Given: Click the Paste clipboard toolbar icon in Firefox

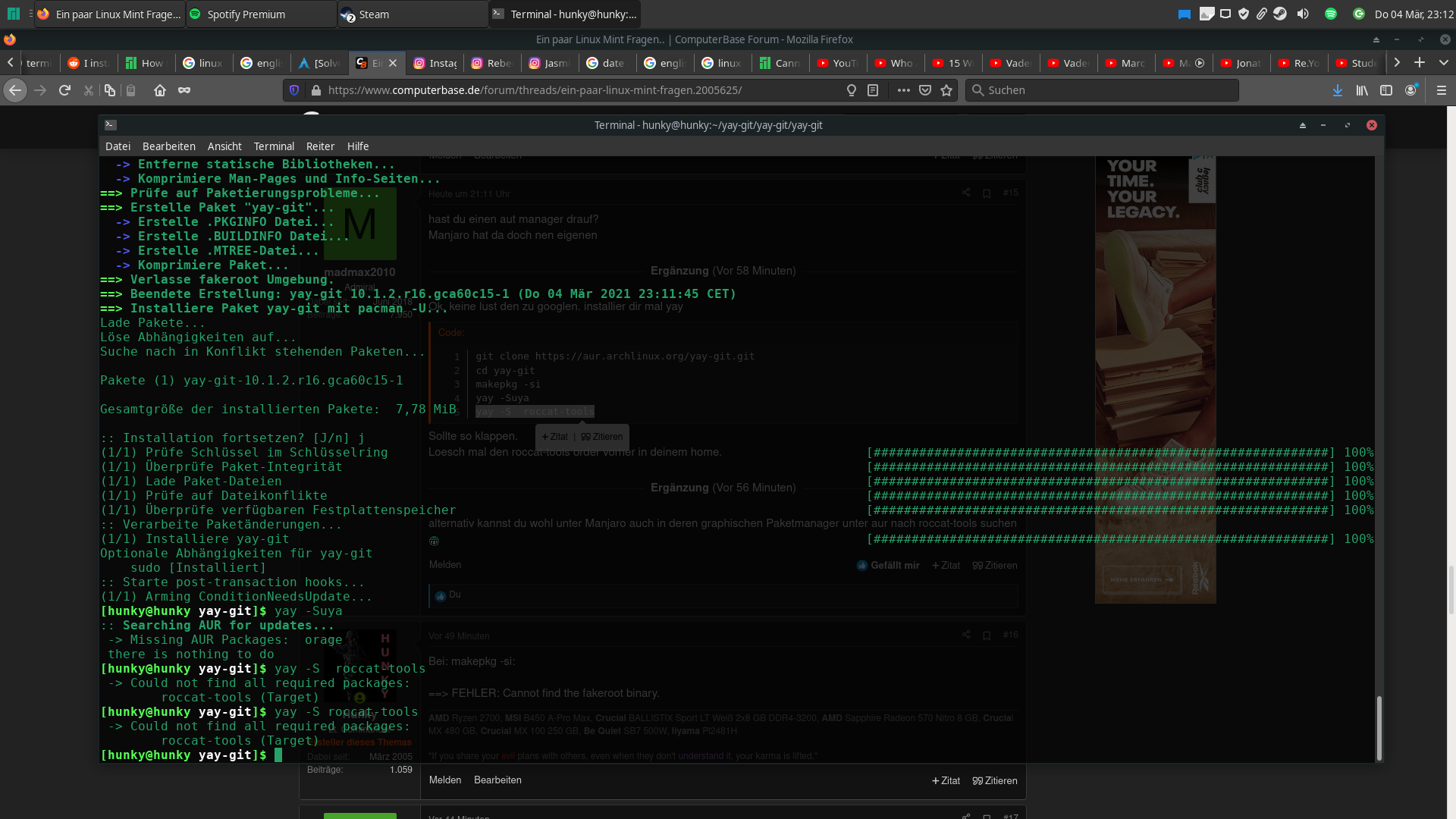Looking at the screenshot, I should pyautogui.click(x=130, y=90).
